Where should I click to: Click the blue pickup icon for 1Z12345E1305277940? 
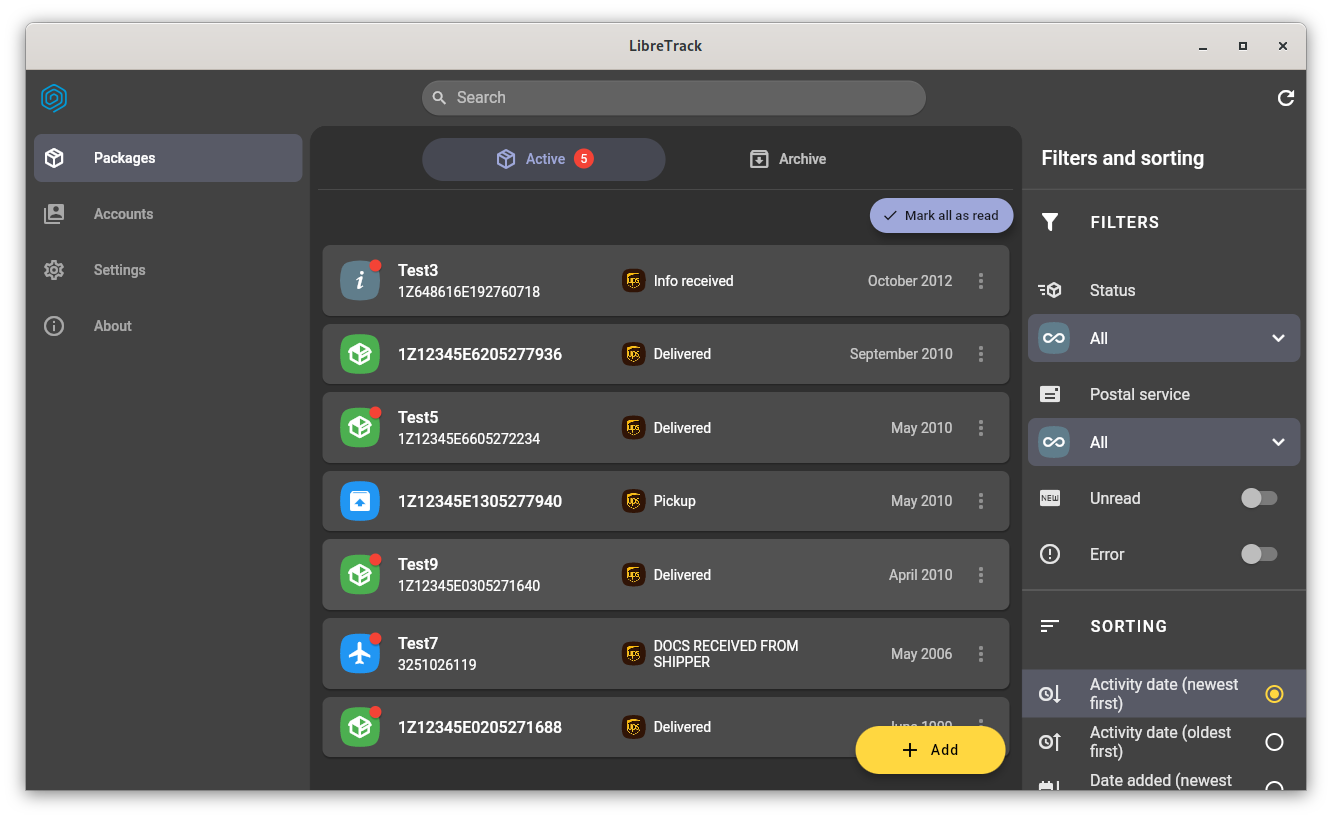(x=360, y=501)
